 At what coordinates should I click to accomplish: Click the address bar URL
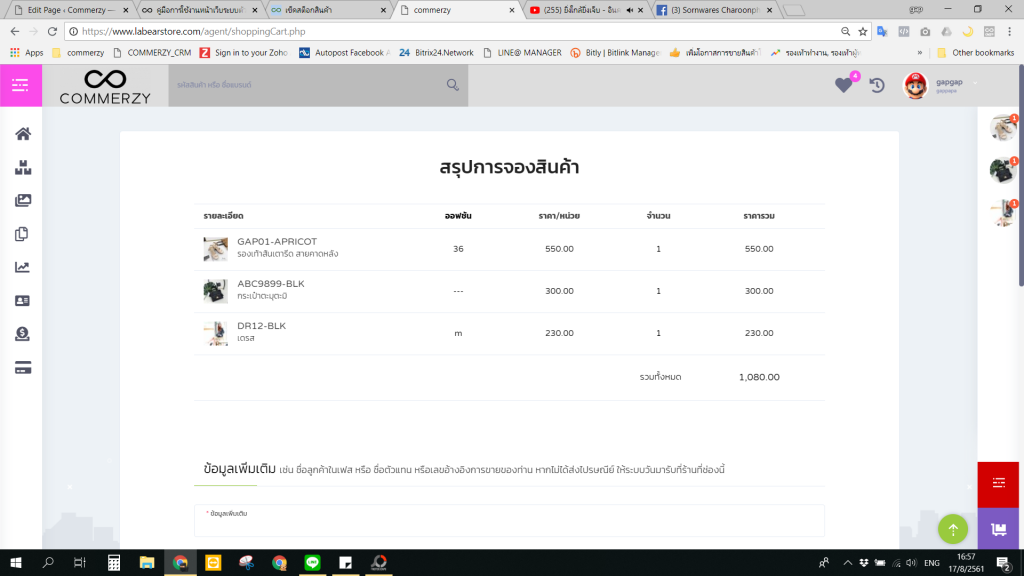194,31
